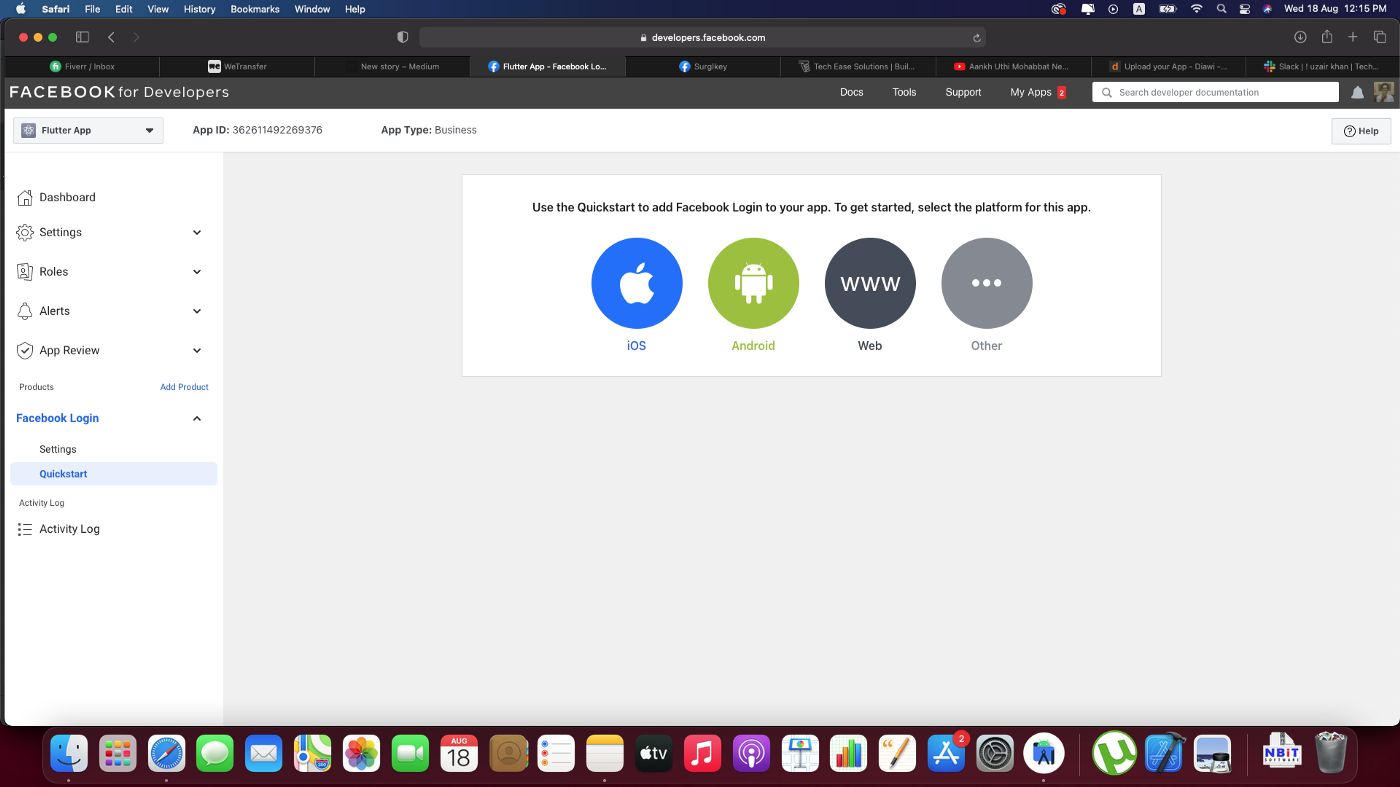The image size is (1400, 787).
Task: Expand the Settings sidebar section
Action: pos(197,232)
